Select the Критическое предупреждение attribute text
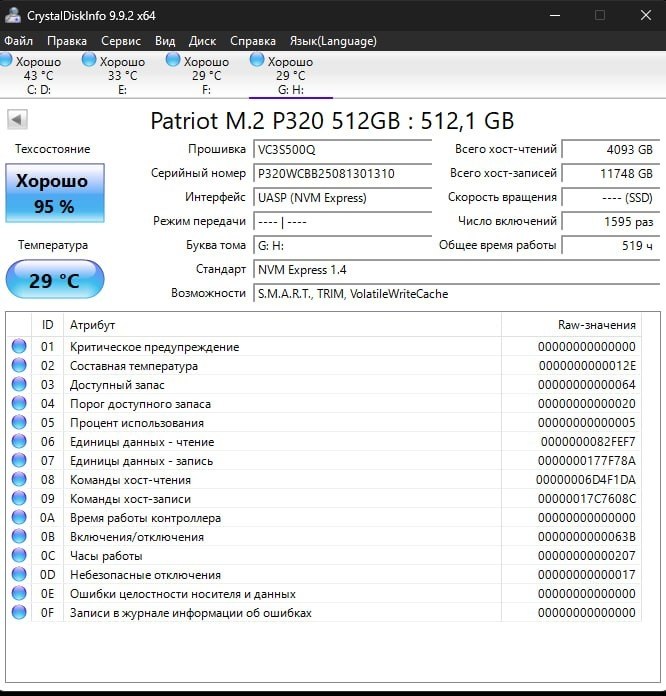 point(155,347)
